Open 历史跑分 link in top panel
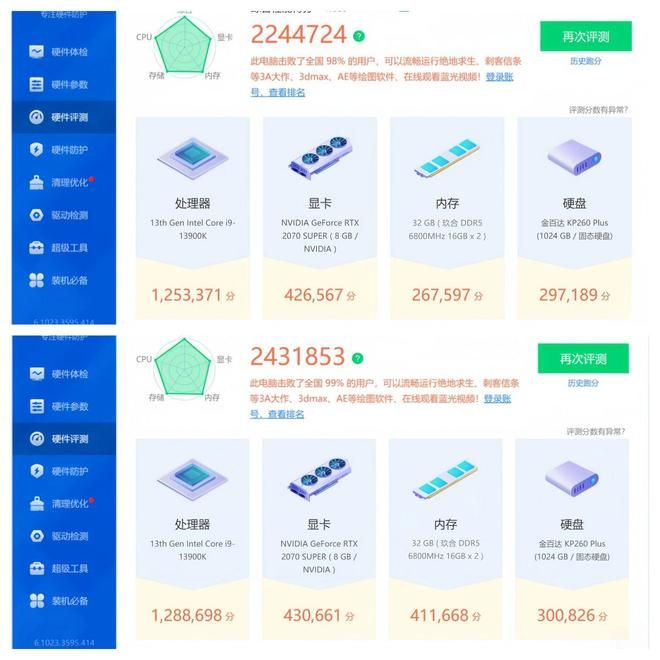Screen dimensions: 660x660 (585, 61)
